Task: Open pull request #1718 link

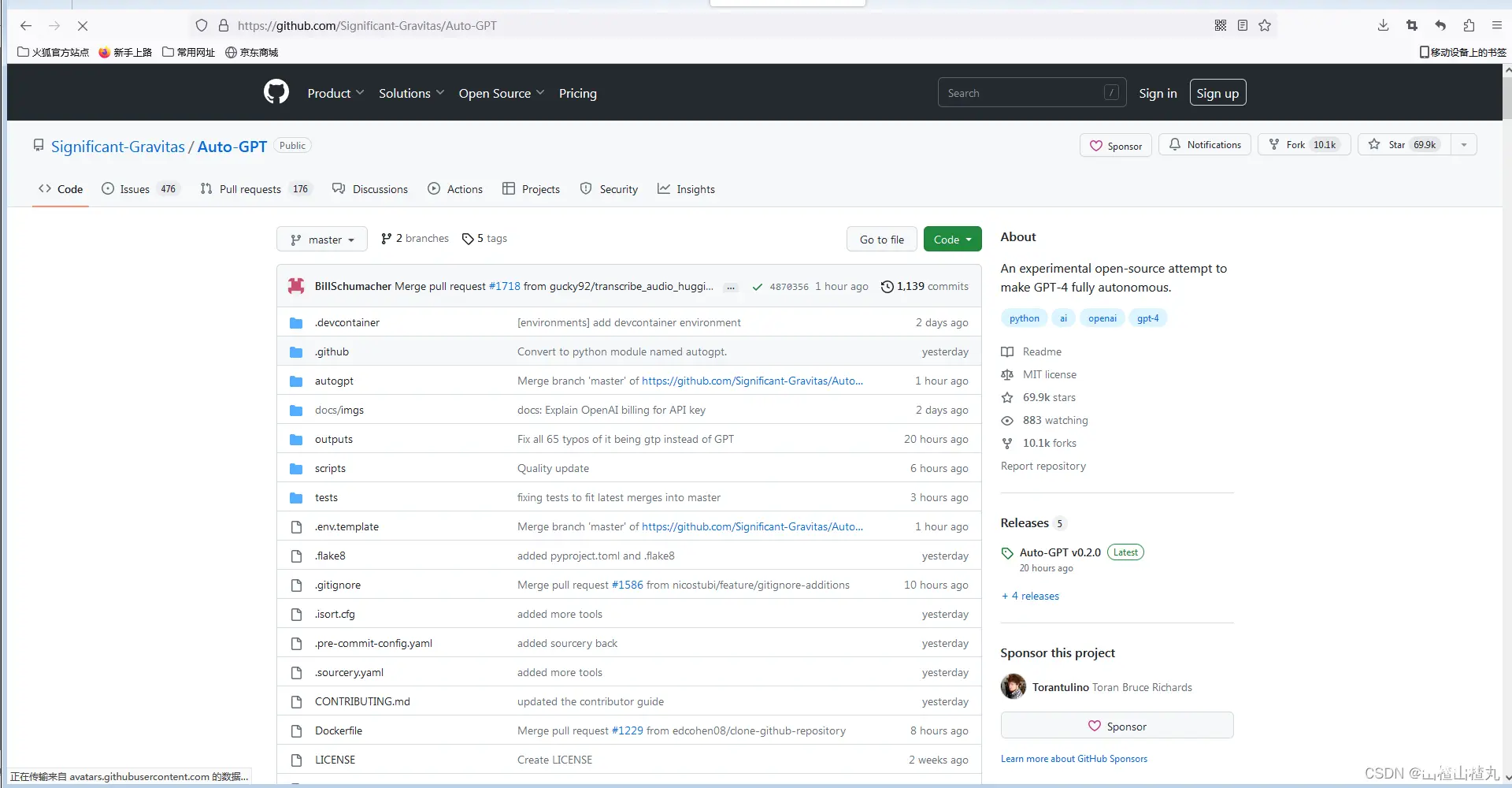Action: 505,287
